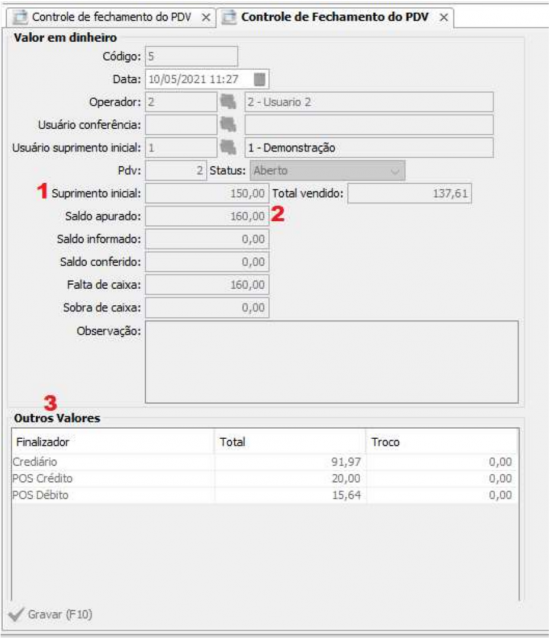Close the active Controle de Fechamento tab
550x638 pixels.
(444, 17)
